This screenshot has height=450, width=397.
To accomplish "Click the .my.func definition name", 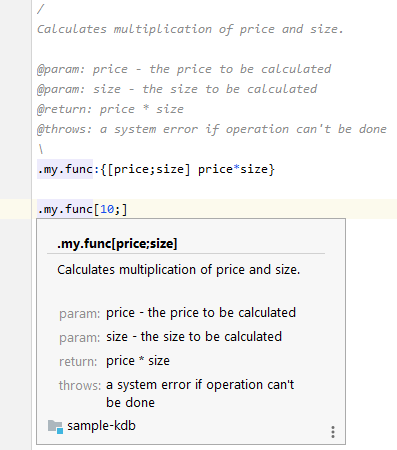I will [65, 169].
